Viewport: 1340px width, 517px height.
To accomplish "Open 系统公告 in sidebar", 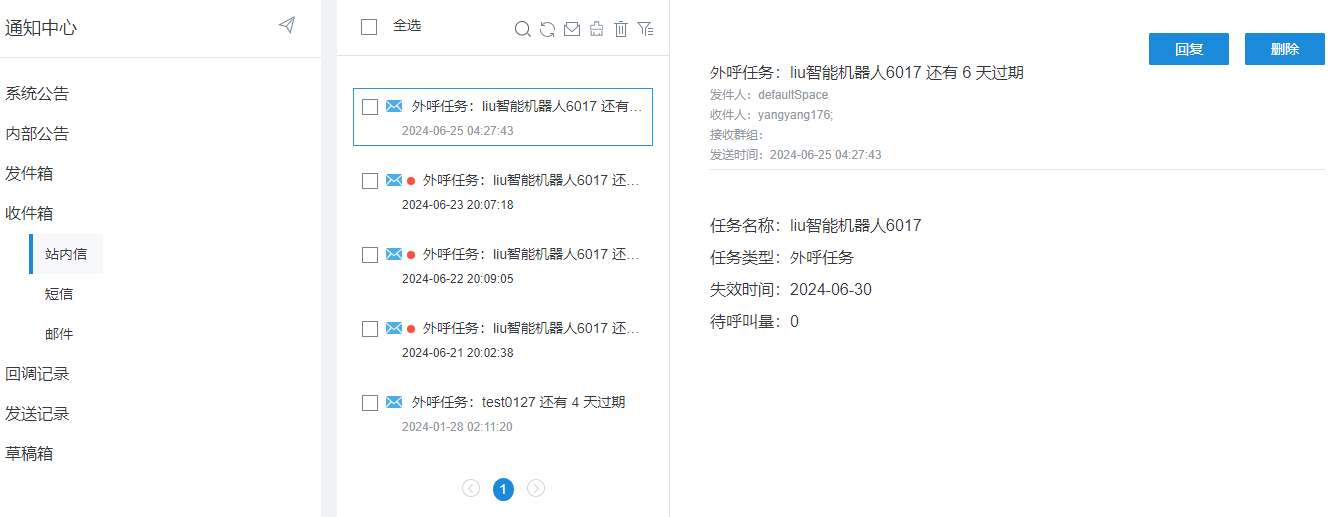I will click(x=37, y=94).
